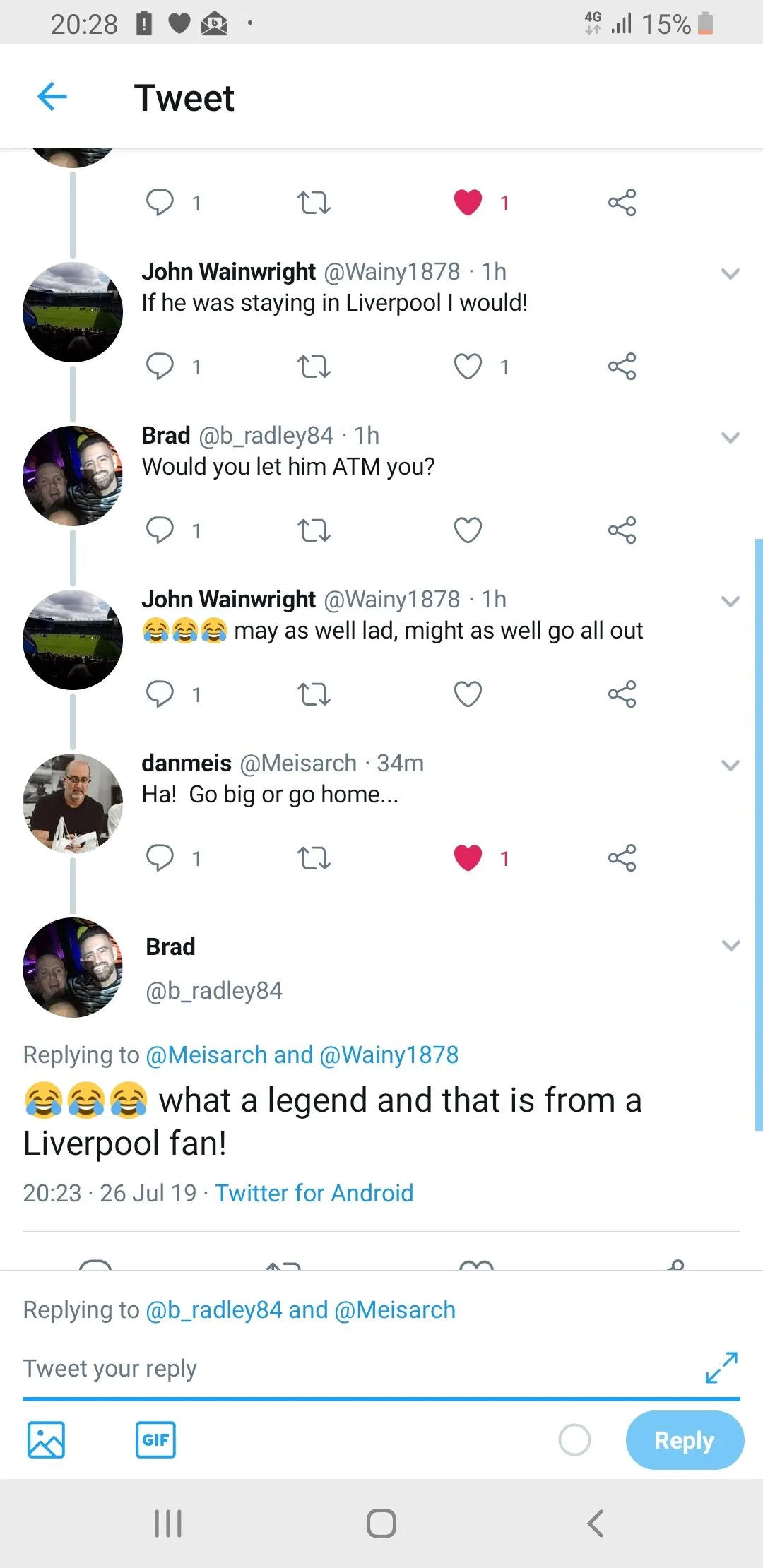Screen dimensions: 763x1568
Task: Open comment icon on top tweet
Action: click(161, 203)
